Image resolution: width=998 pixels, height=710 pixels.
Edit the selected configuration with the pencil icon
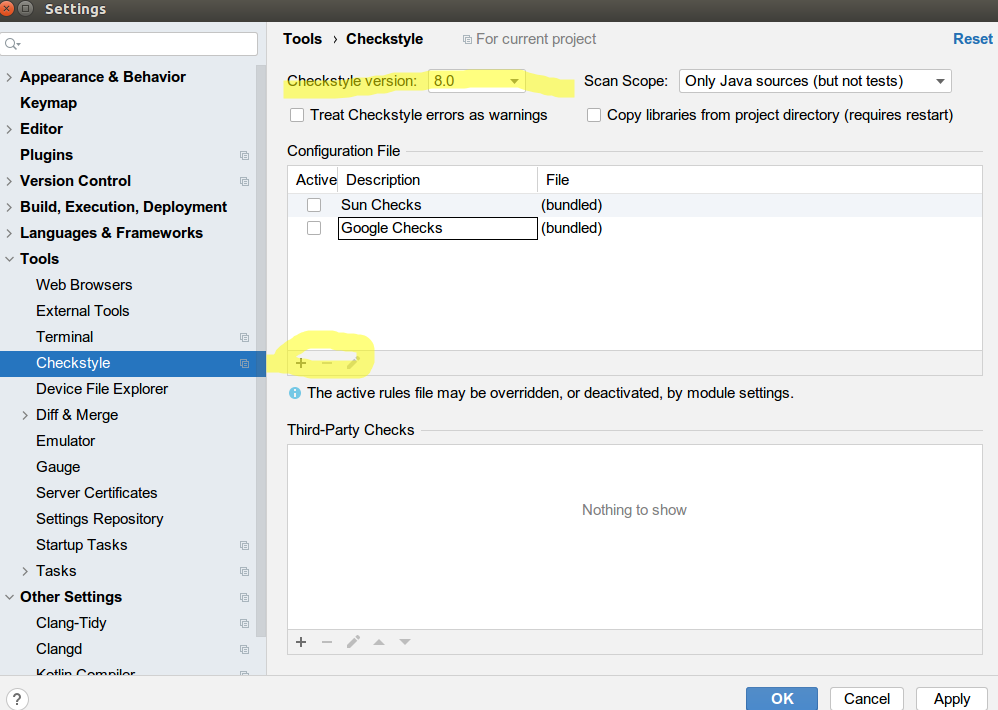(x=352, y=362)
